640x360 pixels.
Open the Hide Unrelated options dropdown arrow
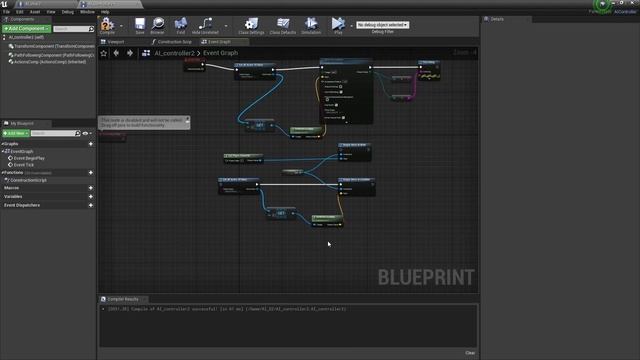226,26
